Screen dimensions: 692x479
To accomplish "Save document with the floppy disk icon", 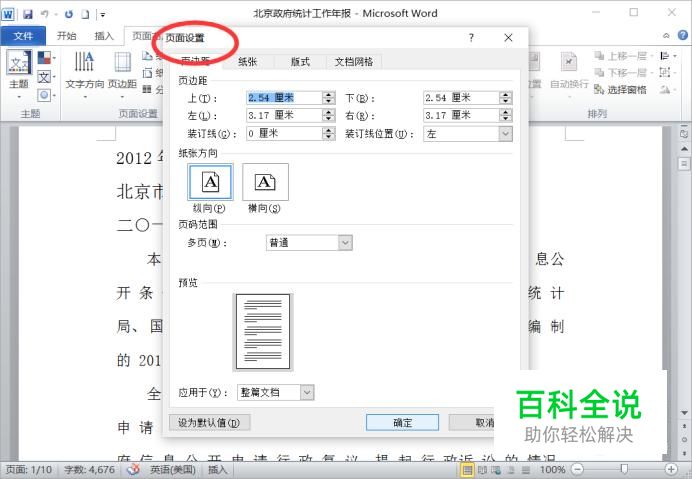I will (28, 14).
